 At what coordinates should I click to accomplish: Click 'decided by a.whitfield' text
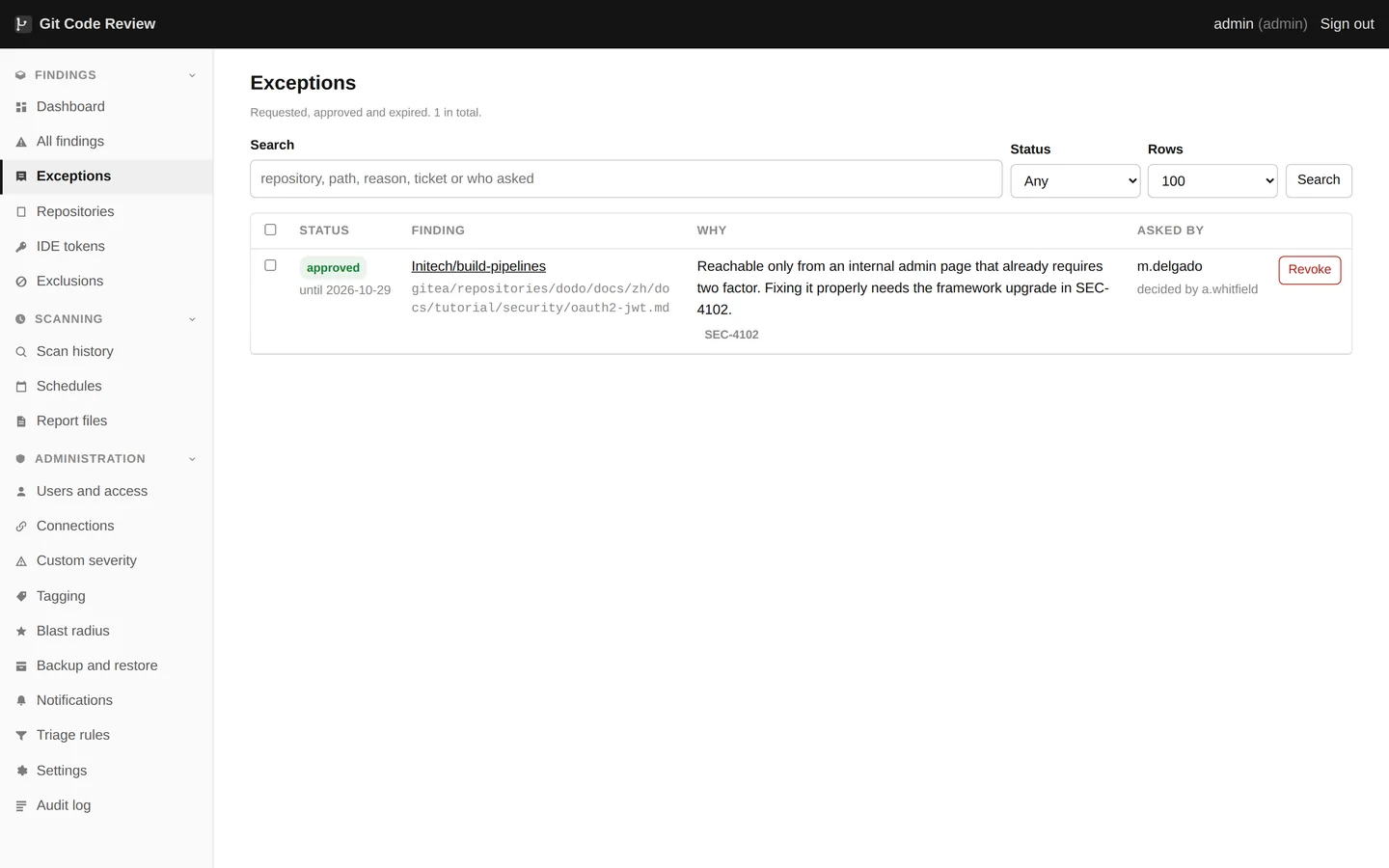pyautogui.click(x=1197, y=289)
